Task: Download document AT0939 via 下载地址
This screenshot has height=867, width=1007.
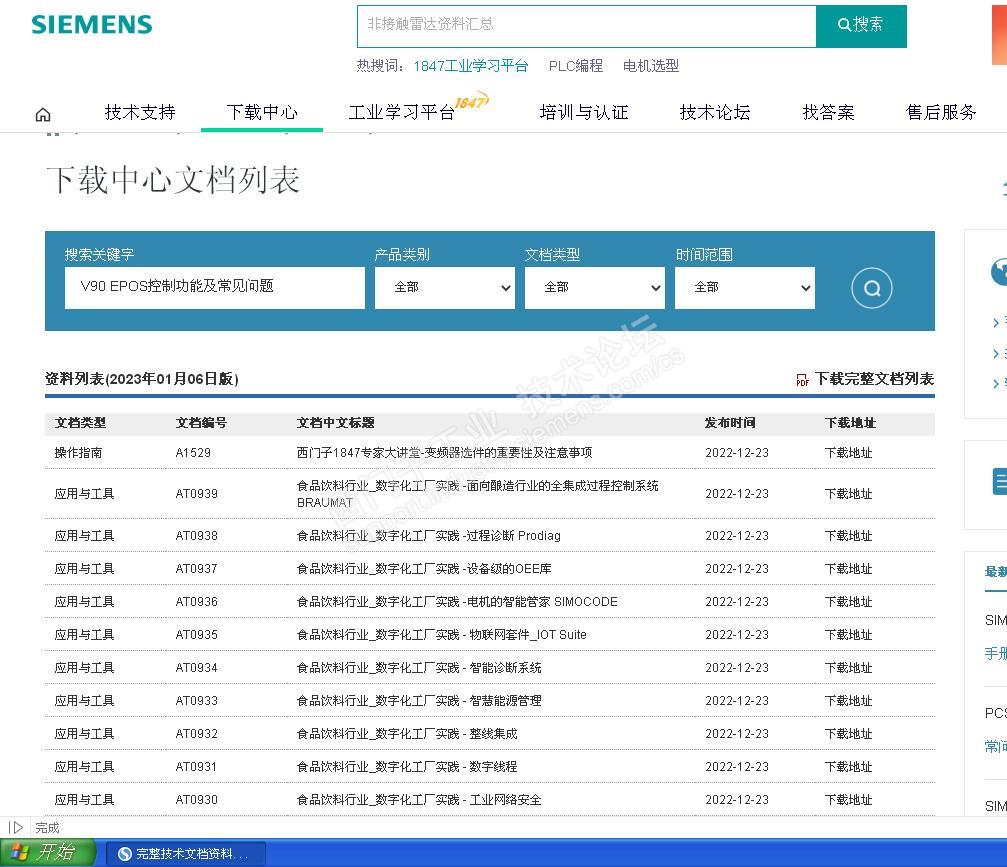Action: pos(848,494)
